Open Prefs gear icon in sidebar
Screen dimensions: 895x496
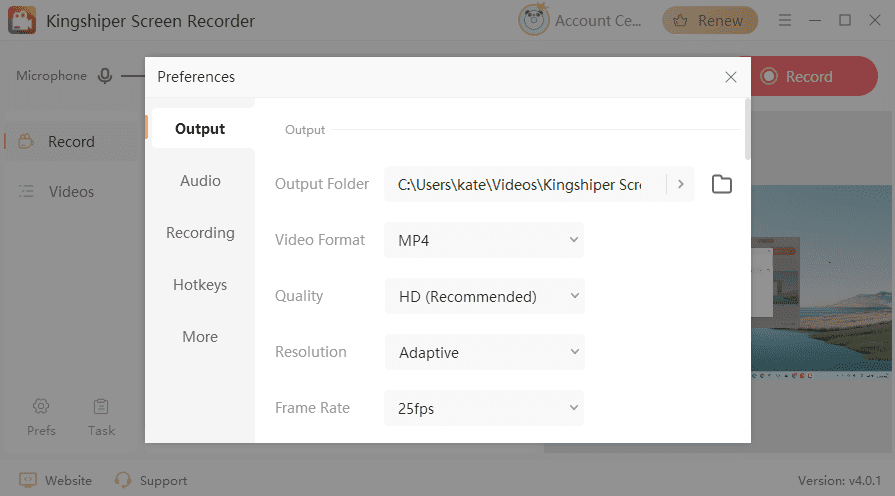[41, 406]
